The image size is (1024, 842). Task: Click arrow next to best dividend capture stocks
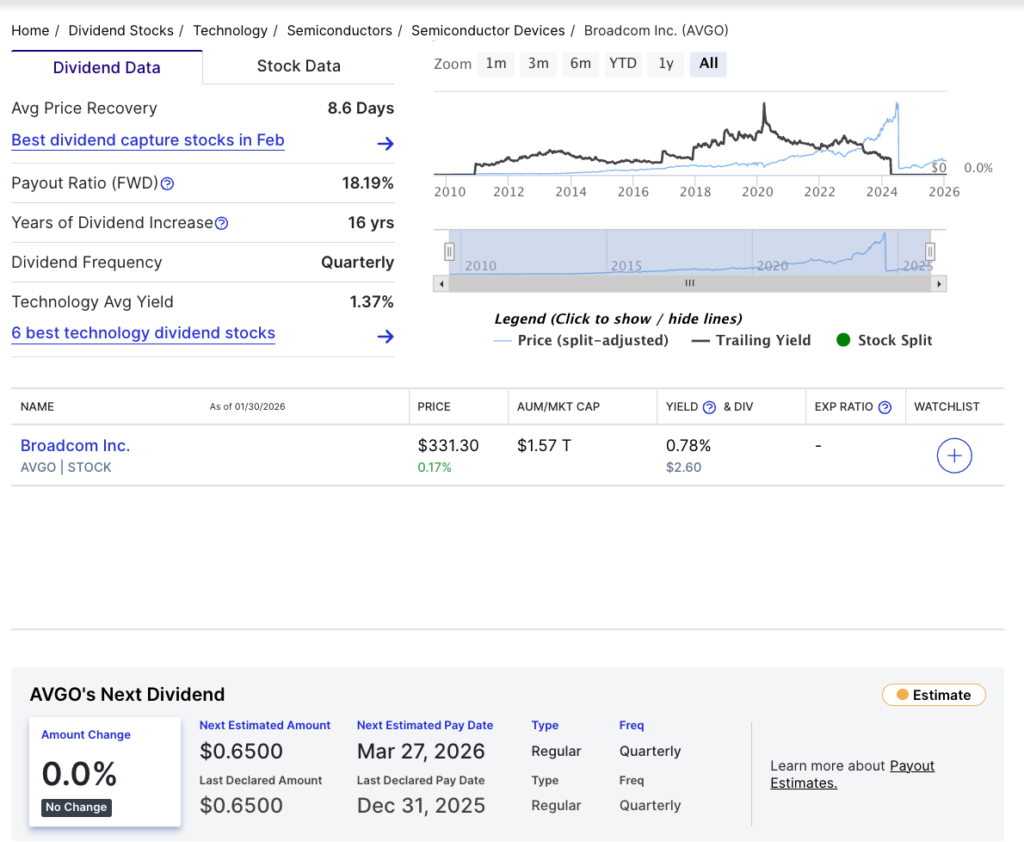pyautogui.click(x=385, y=144)
